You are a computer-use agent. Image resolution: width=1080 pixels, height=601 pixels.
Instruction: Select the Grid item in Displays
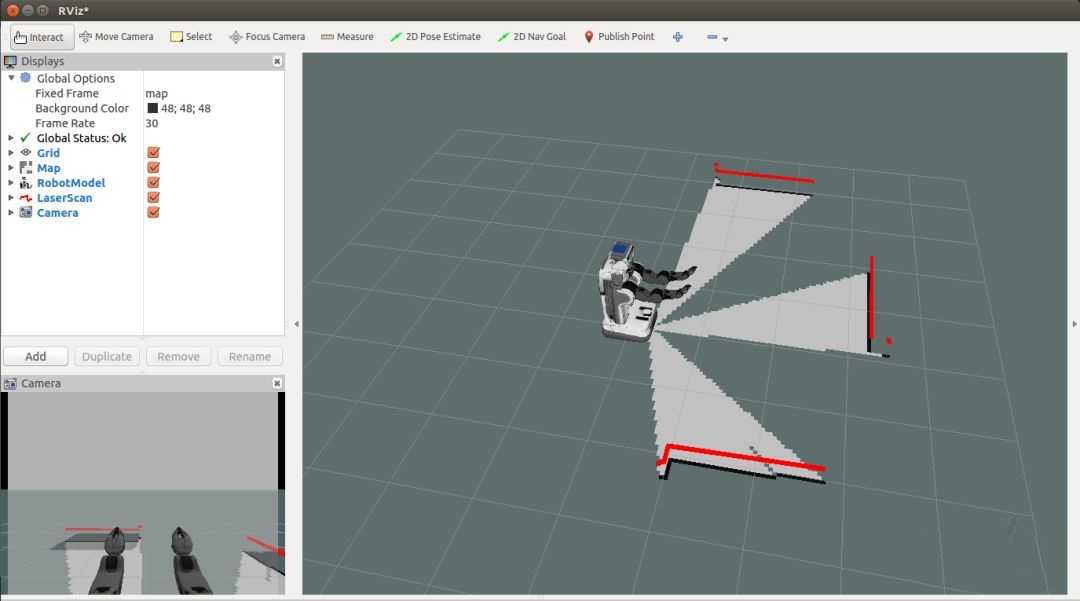pyautogui.click(x=48, y=153)
